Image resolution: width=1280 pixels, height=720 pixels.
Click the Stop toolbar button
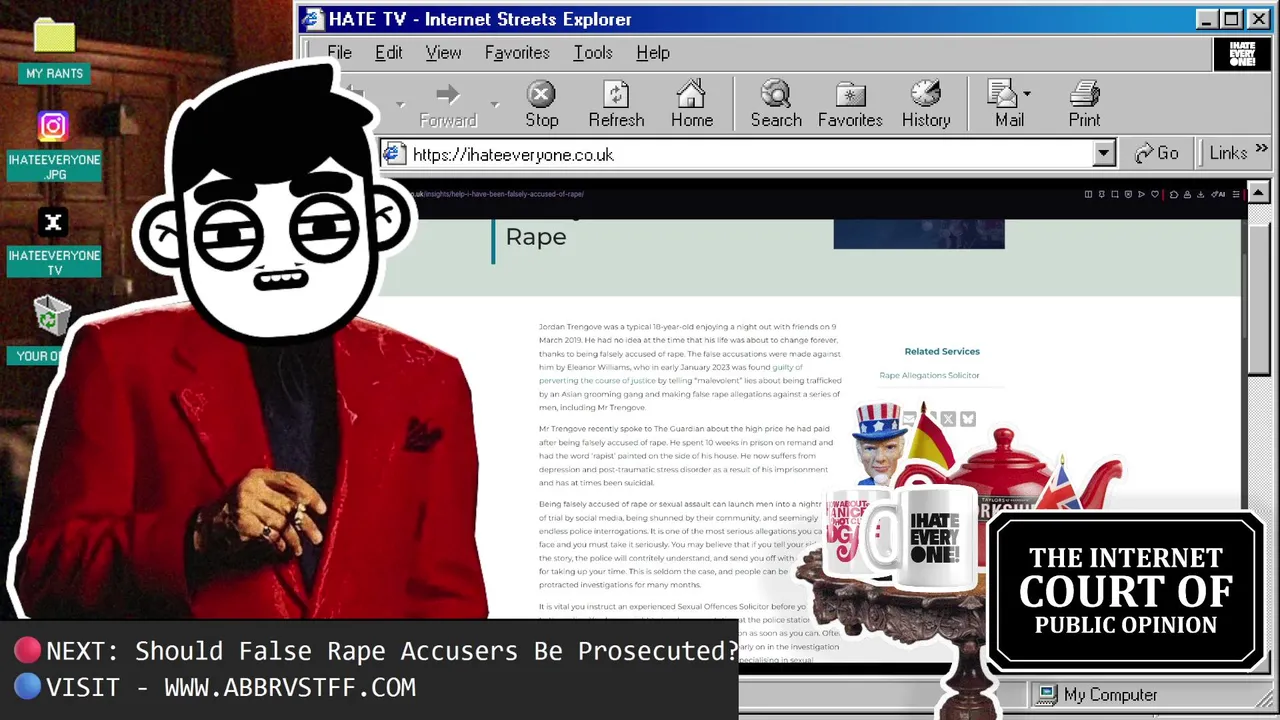tap(541, 105)
